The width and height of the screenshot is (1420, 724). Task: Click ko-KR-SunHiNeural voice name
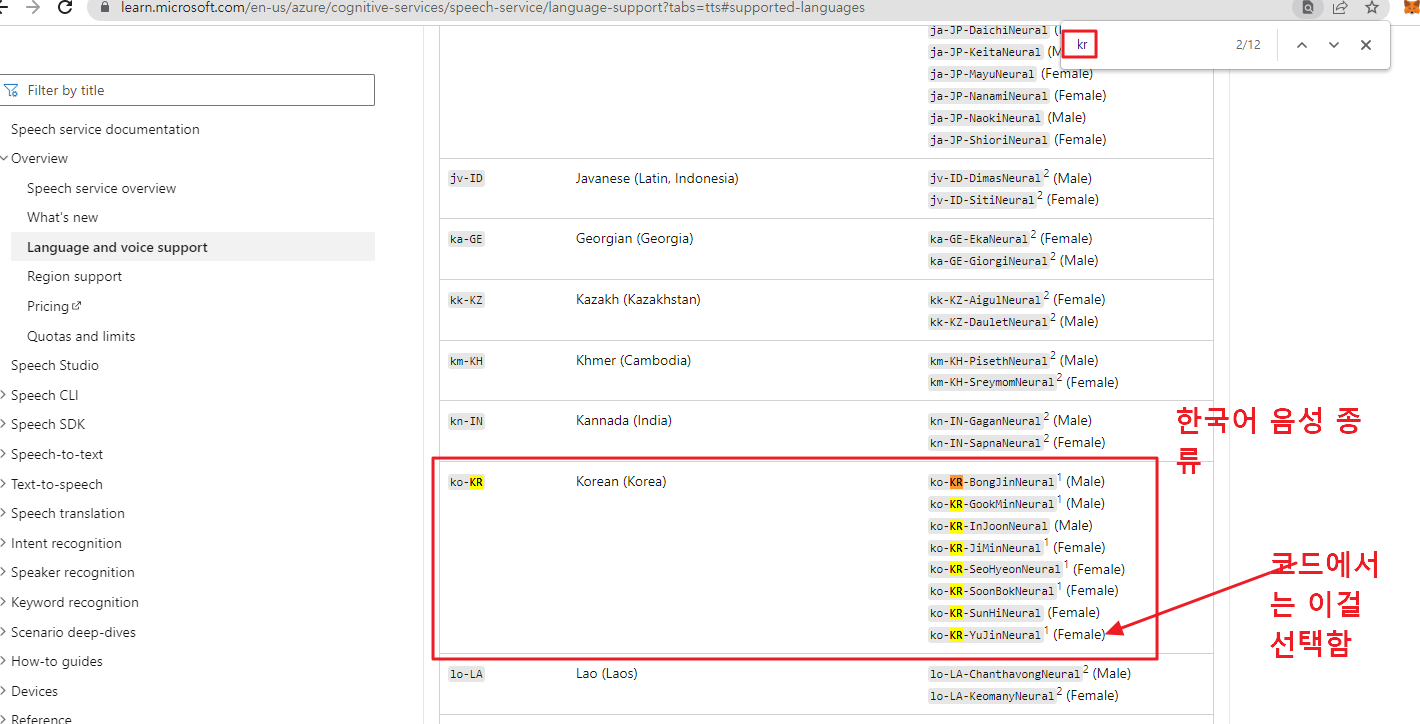pyautogui.click(x=986, y=613)
